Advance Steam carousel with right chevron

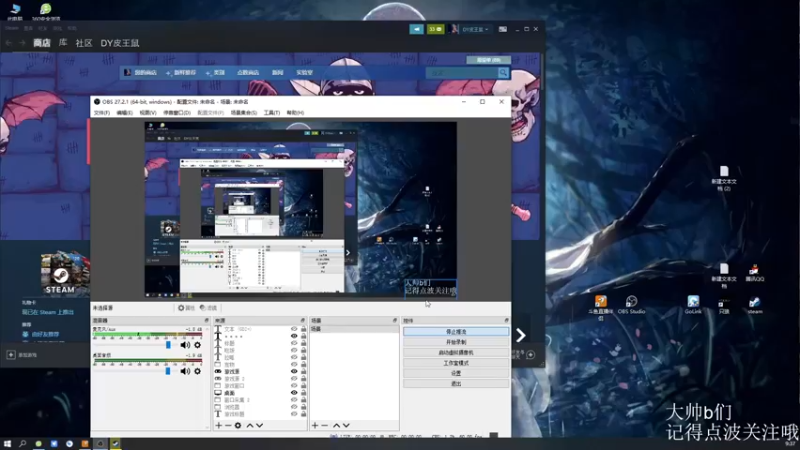click(x=520, y=335)
